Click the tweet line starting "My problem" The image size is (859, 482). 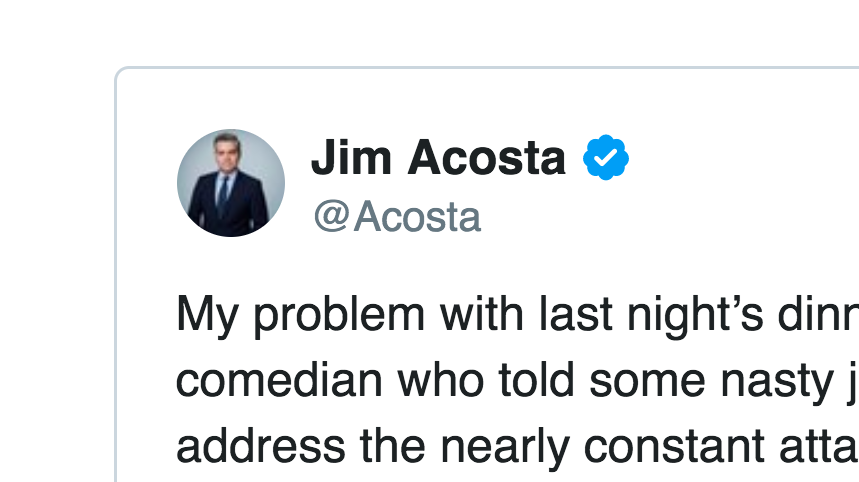[x=516, y=316]
